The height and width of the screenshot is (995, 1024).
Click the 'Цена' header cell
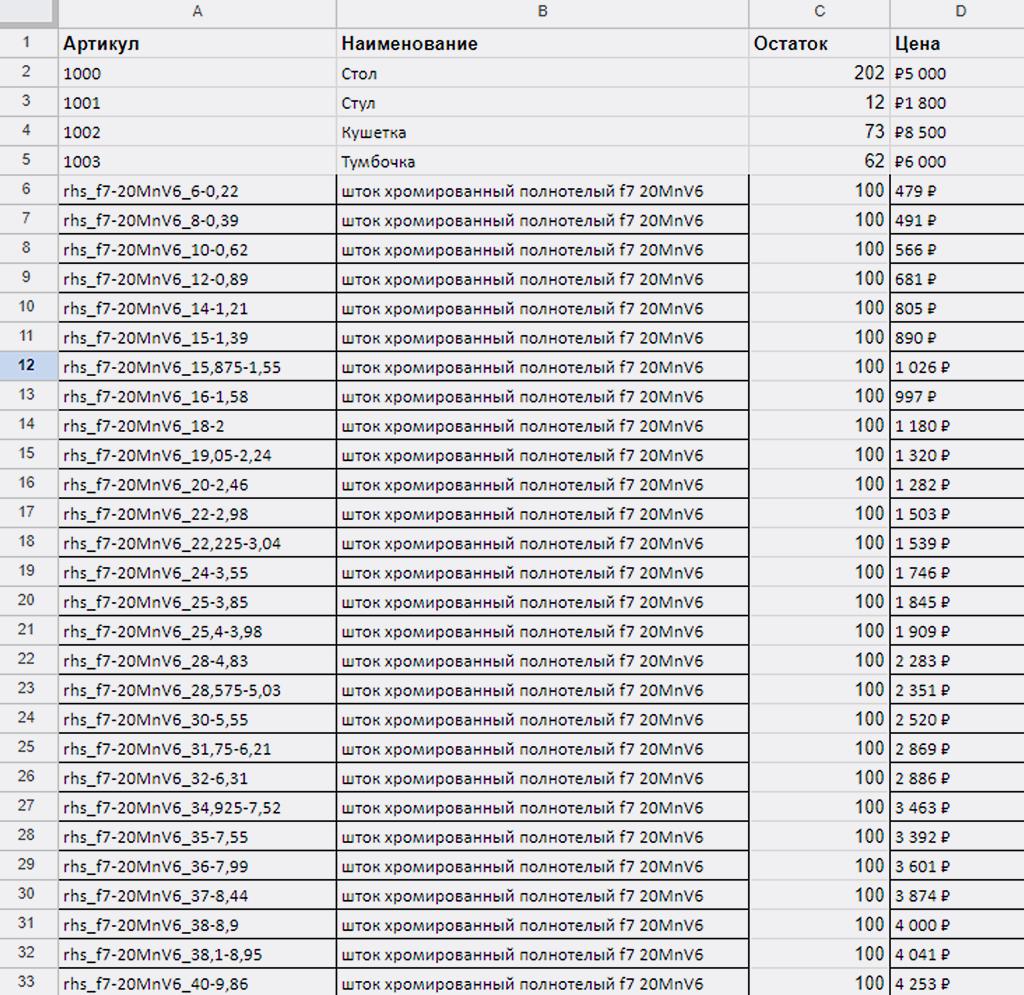tap(957, 43)
